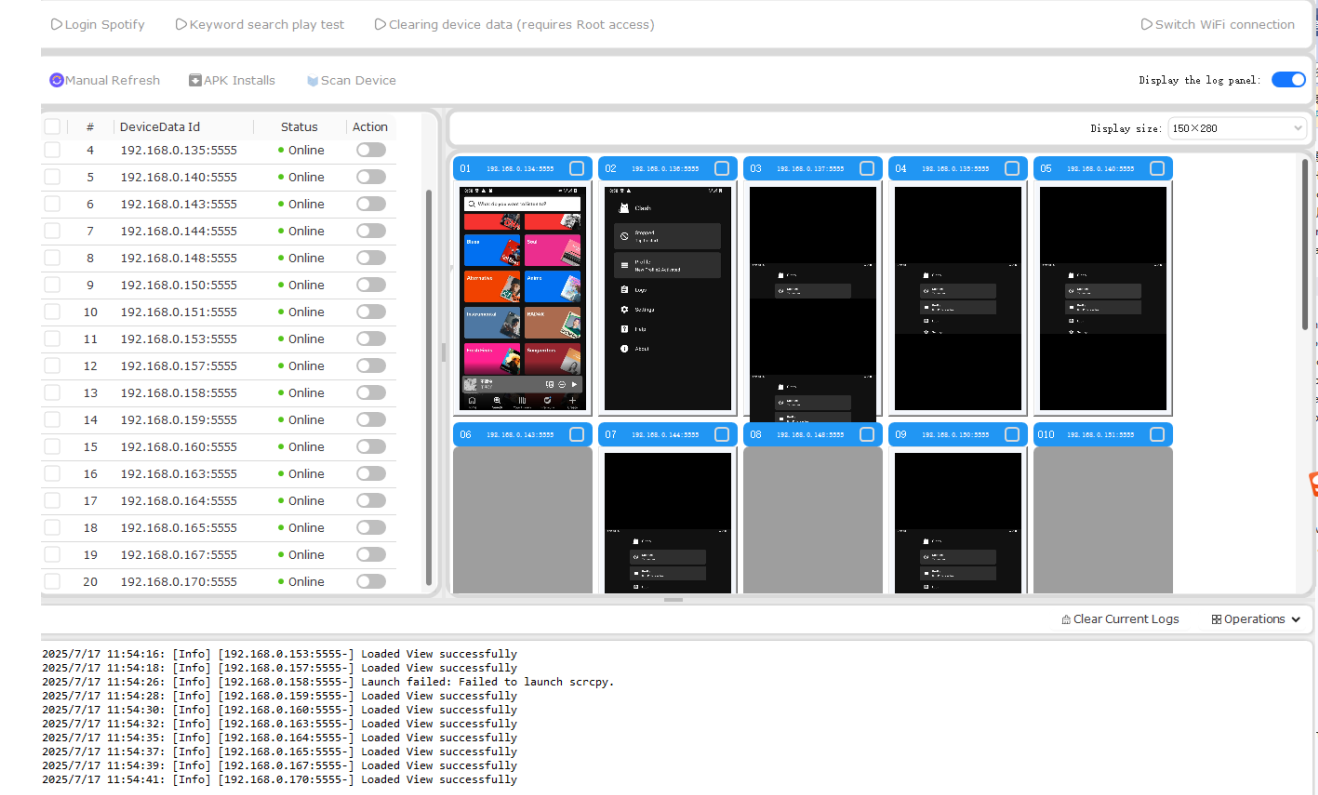
Task: Tap the Home icon in device 01 Spotify nav bar
Action: pos(472,400)
